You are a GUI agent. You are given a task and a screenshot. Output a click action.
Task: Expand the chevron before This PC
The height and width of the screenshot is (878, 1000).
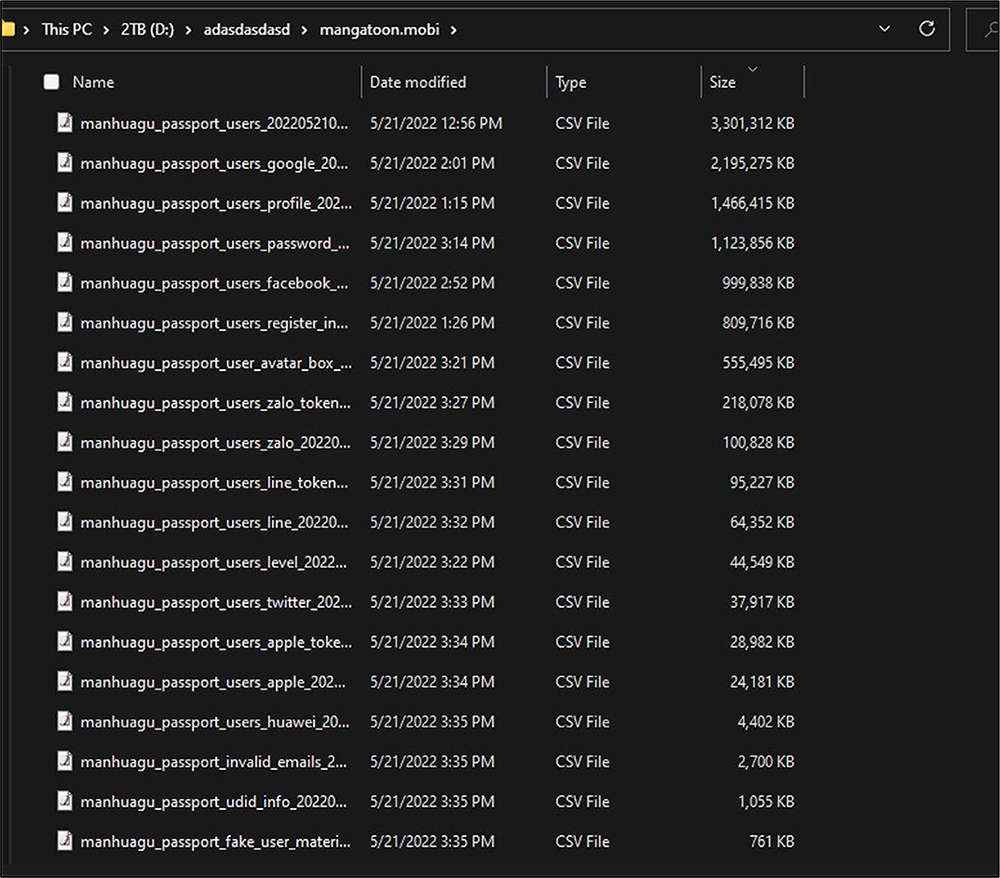26,30
